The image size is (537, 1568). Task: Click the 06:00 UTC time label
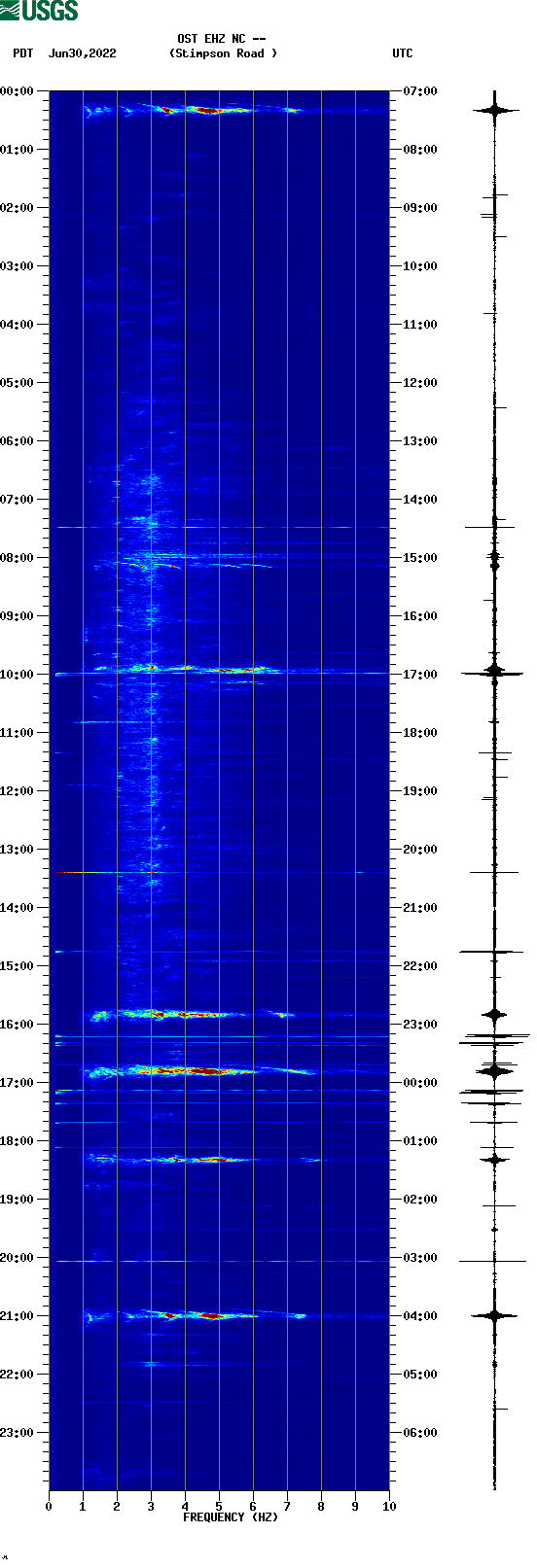tap(420, 1433)
